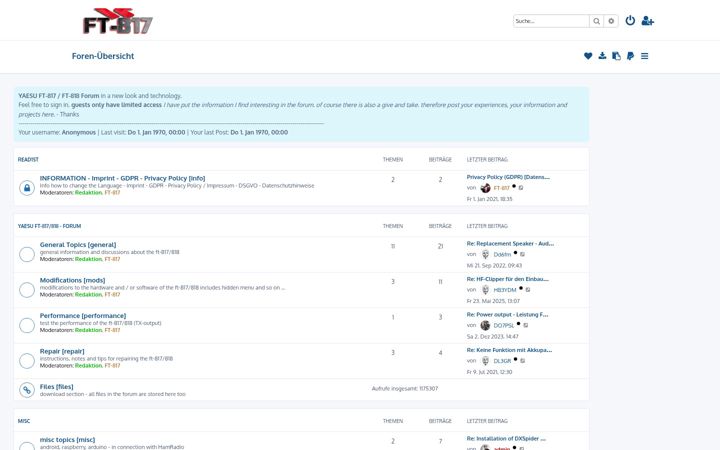
Task: Open misc topics [misc] forum
Action: (67, 440)
